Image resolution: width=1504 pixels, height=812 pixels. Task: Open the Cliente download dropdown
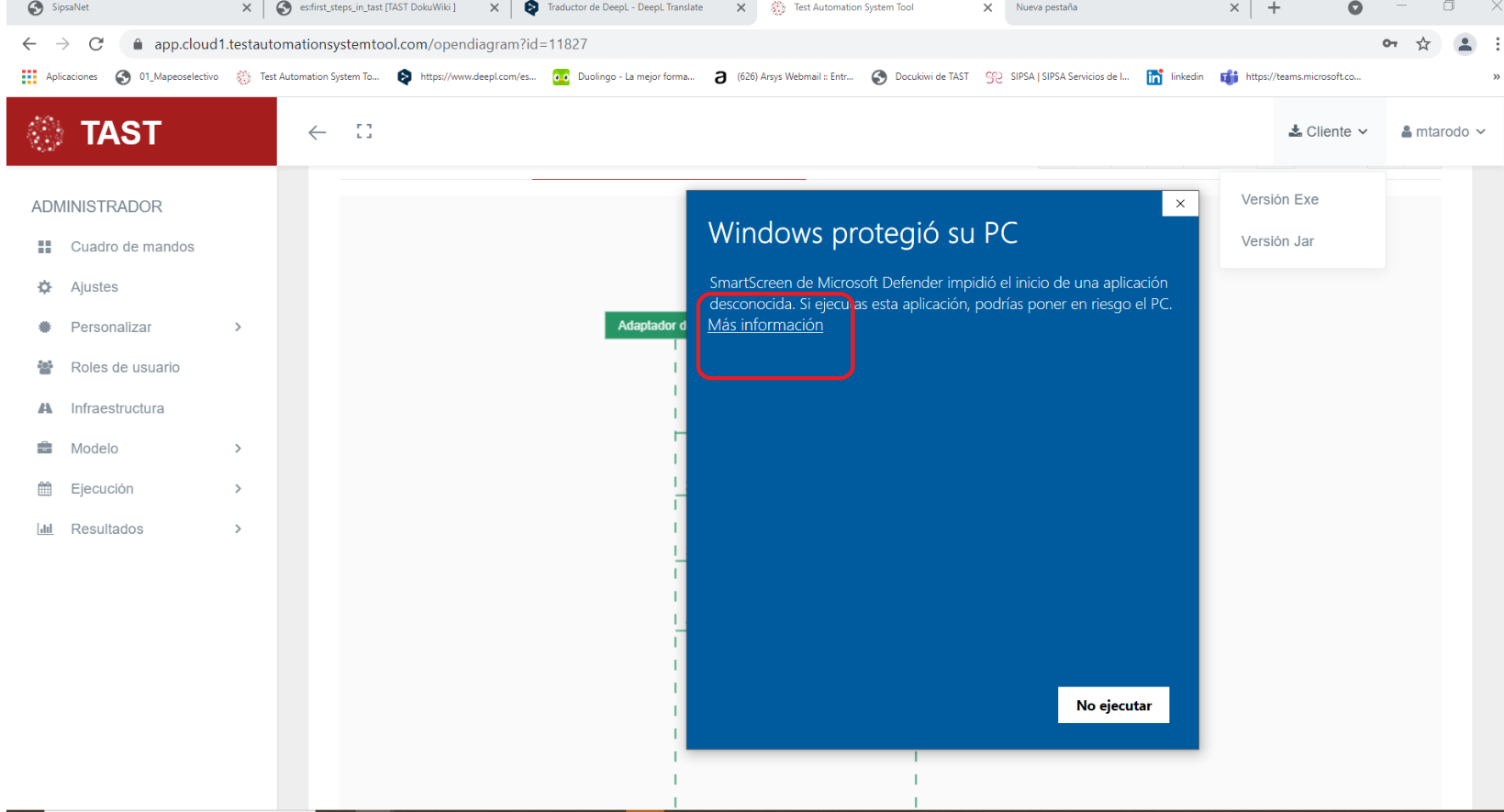click(1328, 132)
